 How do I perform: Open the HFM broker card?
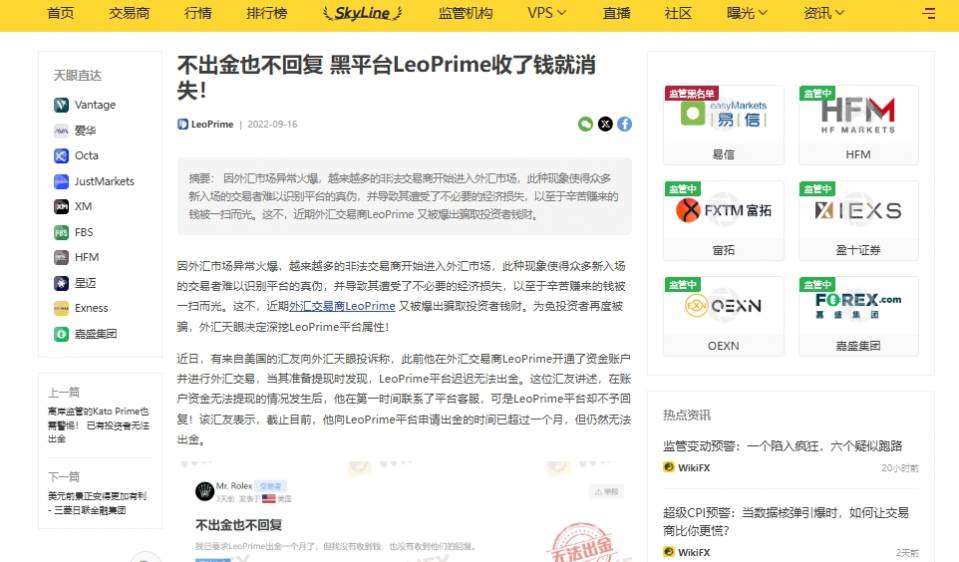point(858,125)
